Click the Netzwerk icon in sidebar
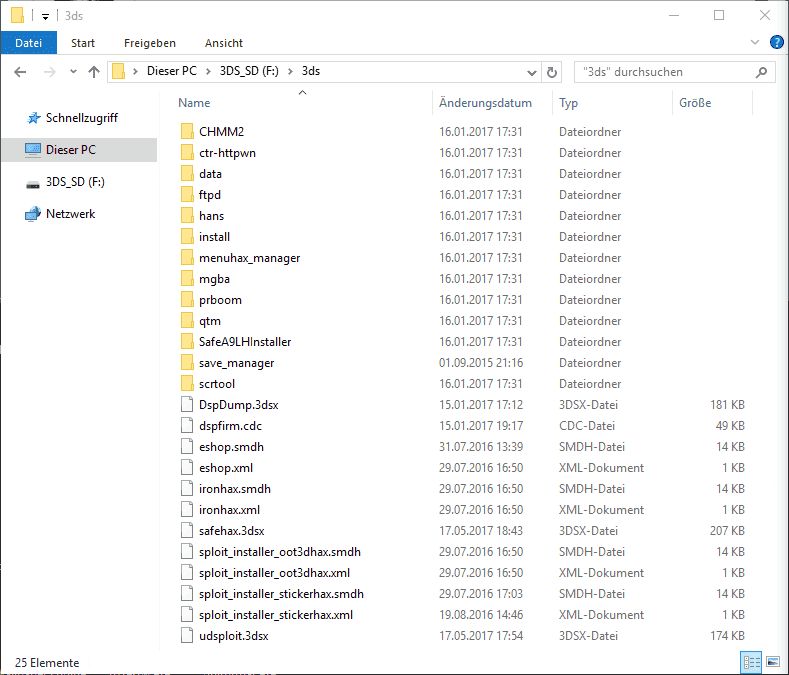Screen dimensions: 789x675 [33, 214]
